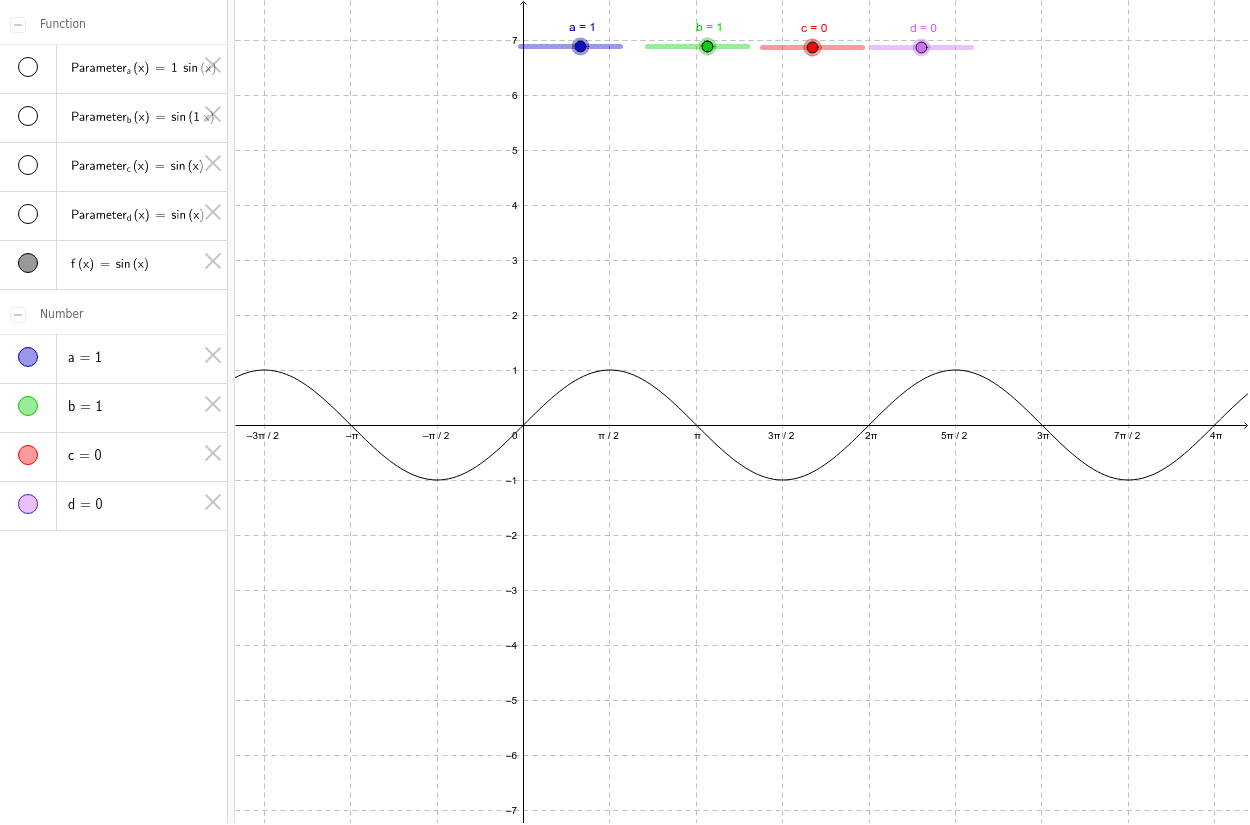Toggle visibility of slider d = 0
1250x825 pixels.
point(28,504)
